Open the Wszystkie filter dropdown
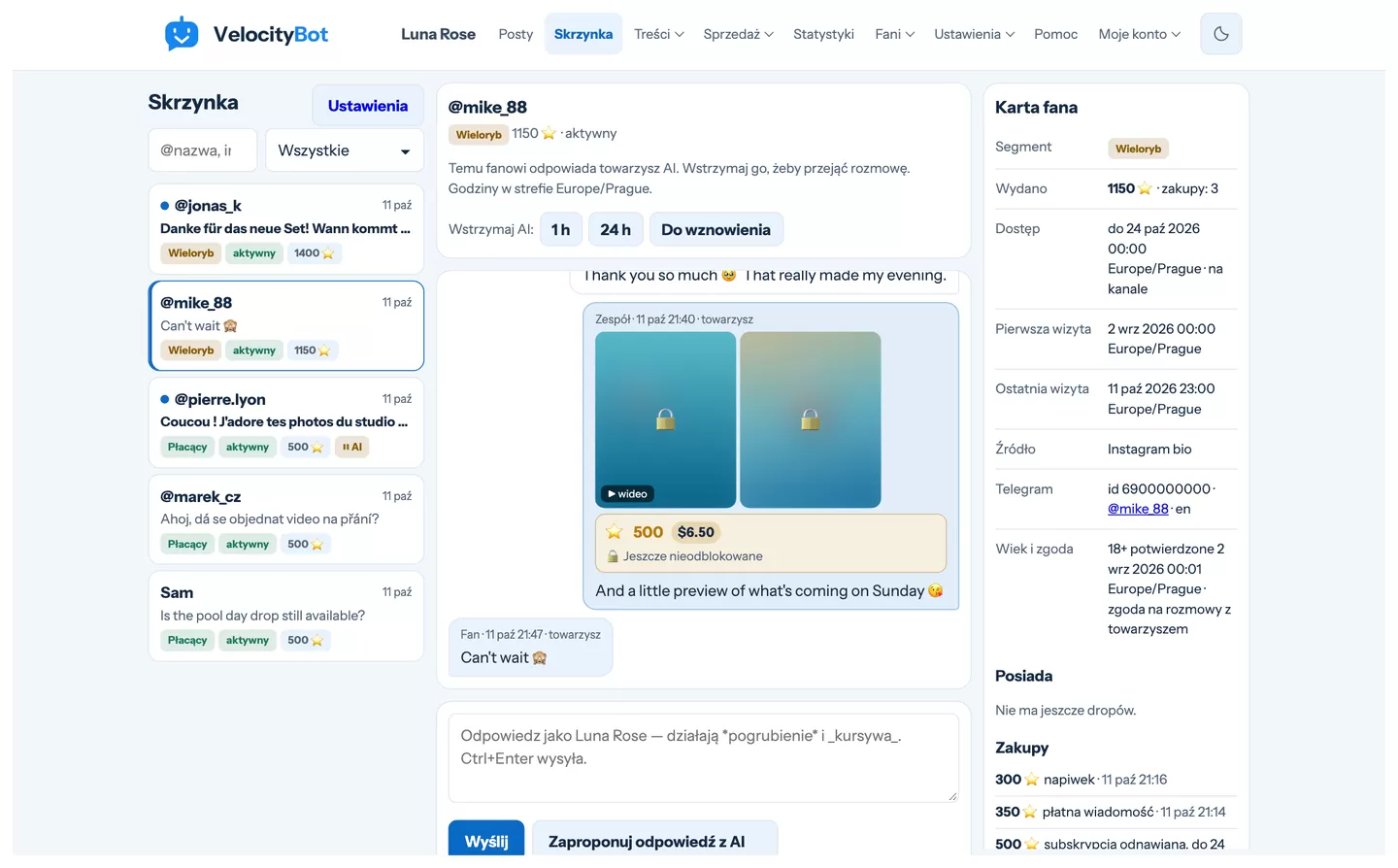Image resolution: width=1398 pixels, height=868 pixels. click(x=345, y=150)
